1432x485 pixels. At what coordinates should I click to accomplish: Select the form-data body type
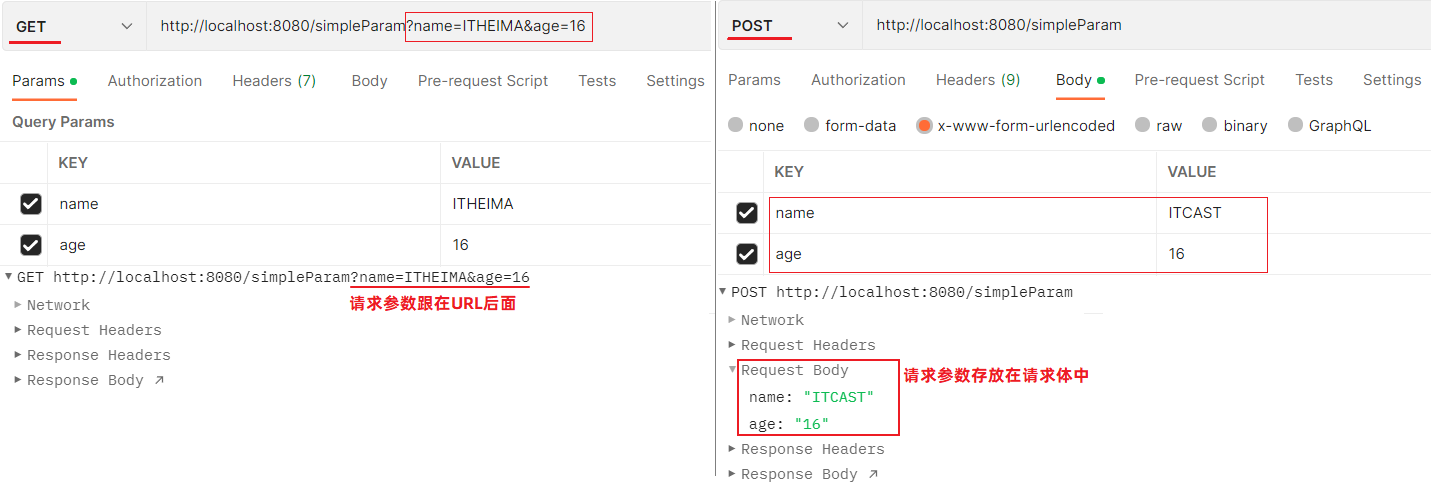[x=812, y=126]
